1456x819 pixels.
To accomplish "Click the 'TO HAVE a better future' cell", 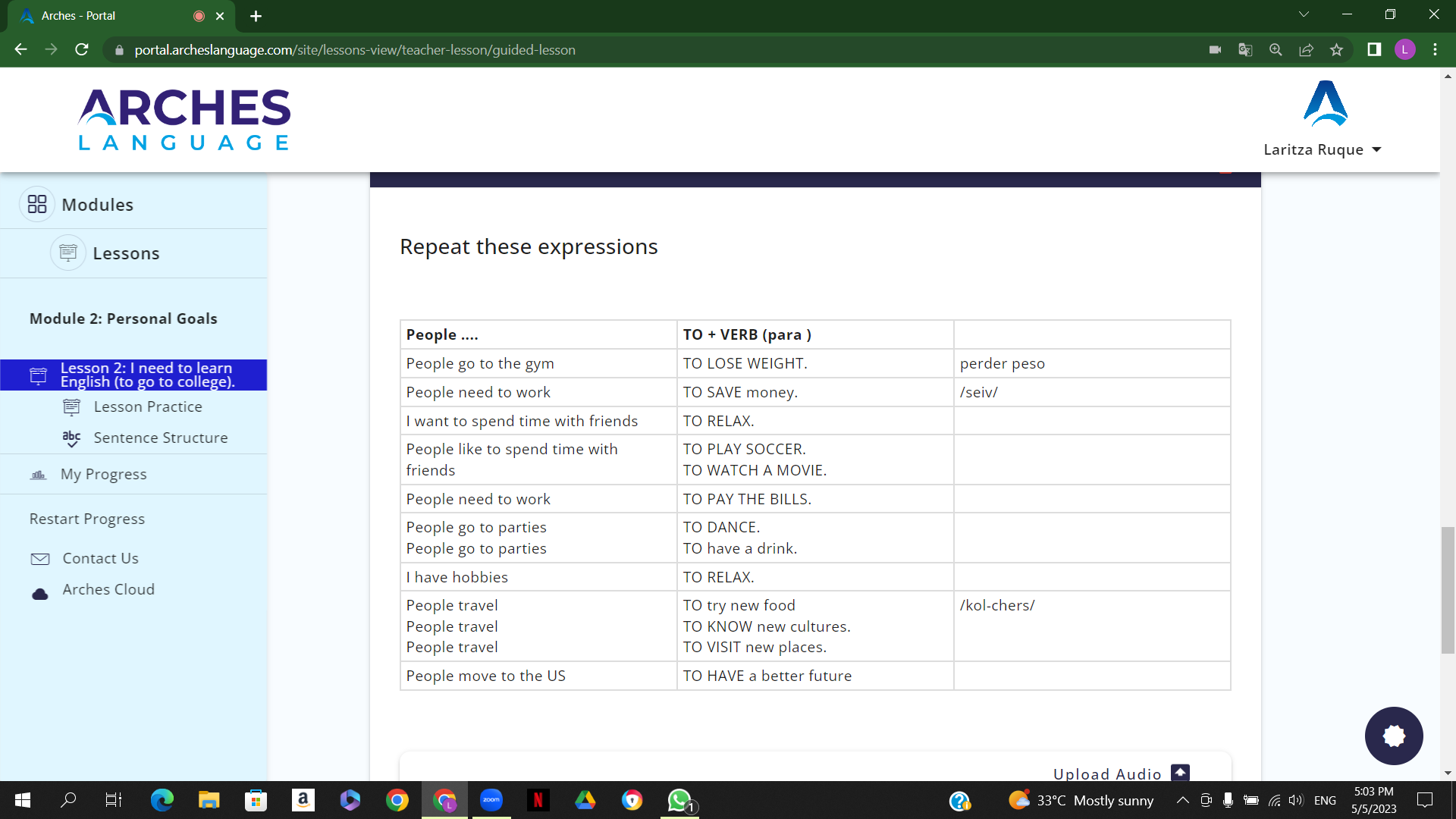I will [x=815, y=676].
